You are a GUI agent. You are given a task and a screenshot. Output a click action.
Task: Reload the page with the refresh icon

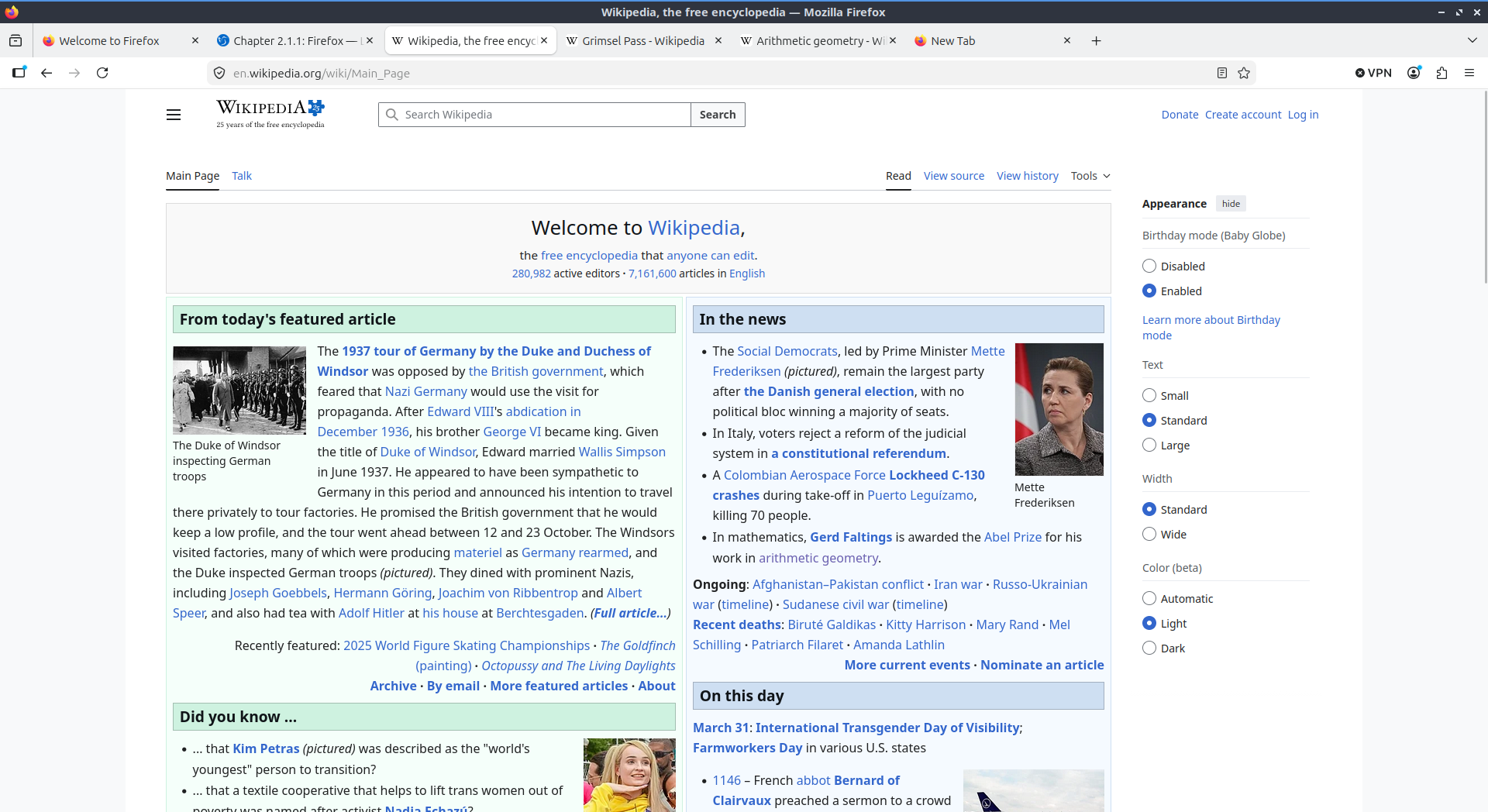(x=102, y=73)
